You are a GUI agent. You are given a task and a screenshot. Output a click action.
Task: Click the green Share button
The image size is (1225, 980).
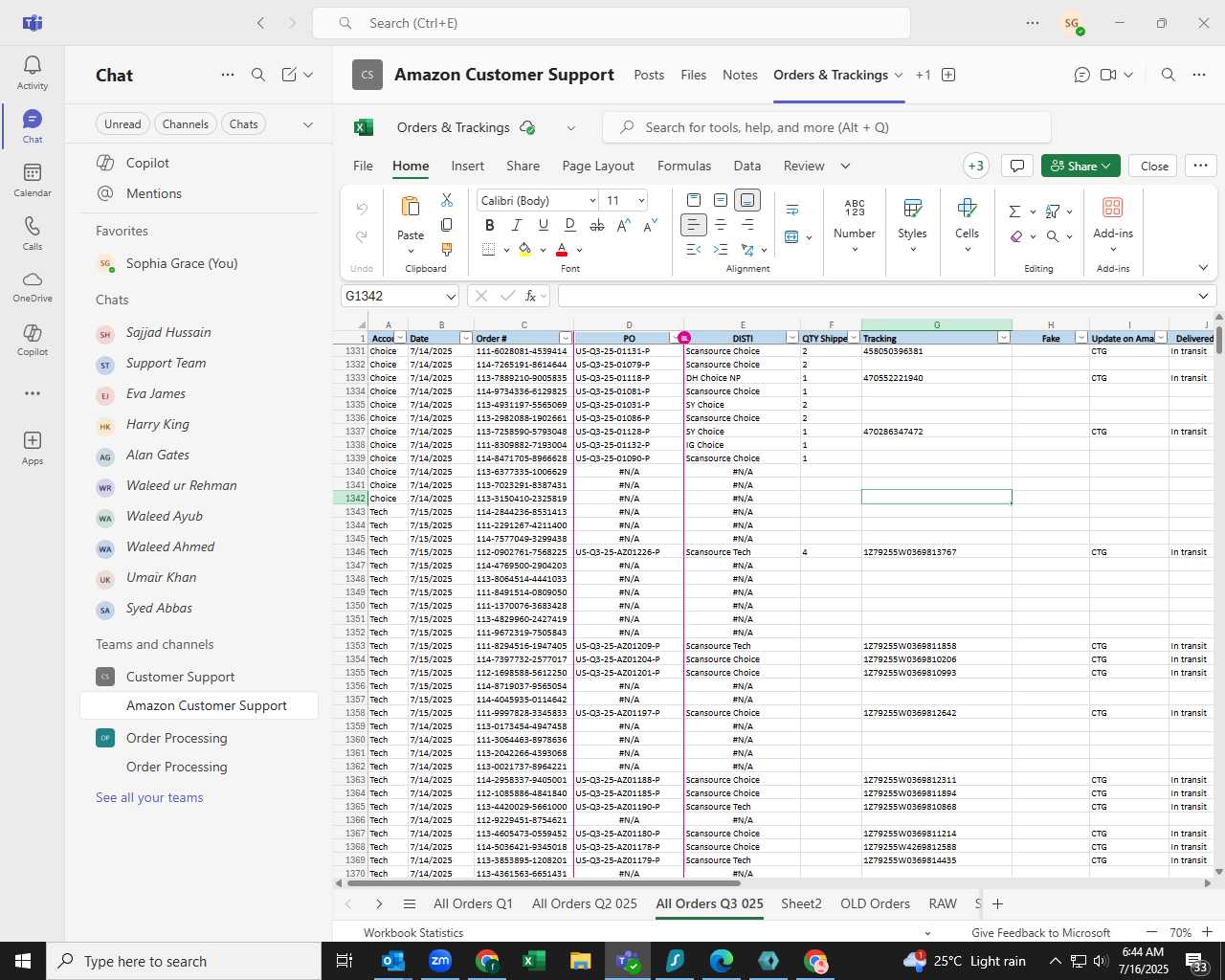(1080, 166)
